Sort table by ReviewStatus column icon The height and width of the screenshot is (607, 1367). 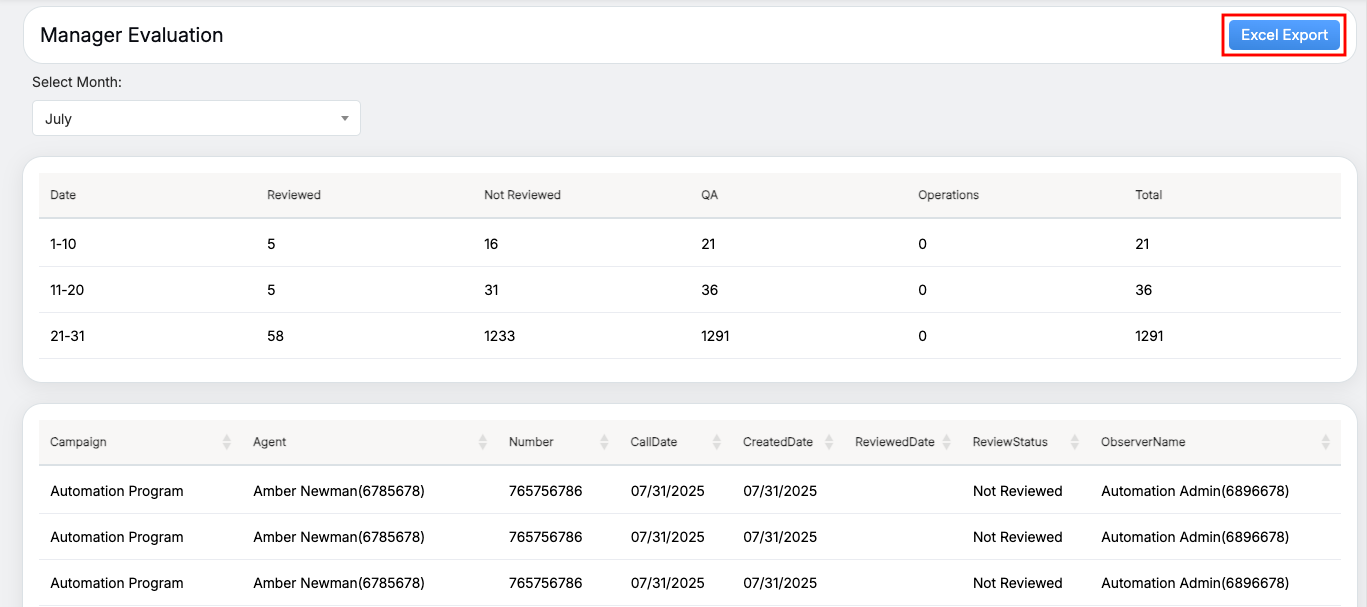[x=1075, y=442]
